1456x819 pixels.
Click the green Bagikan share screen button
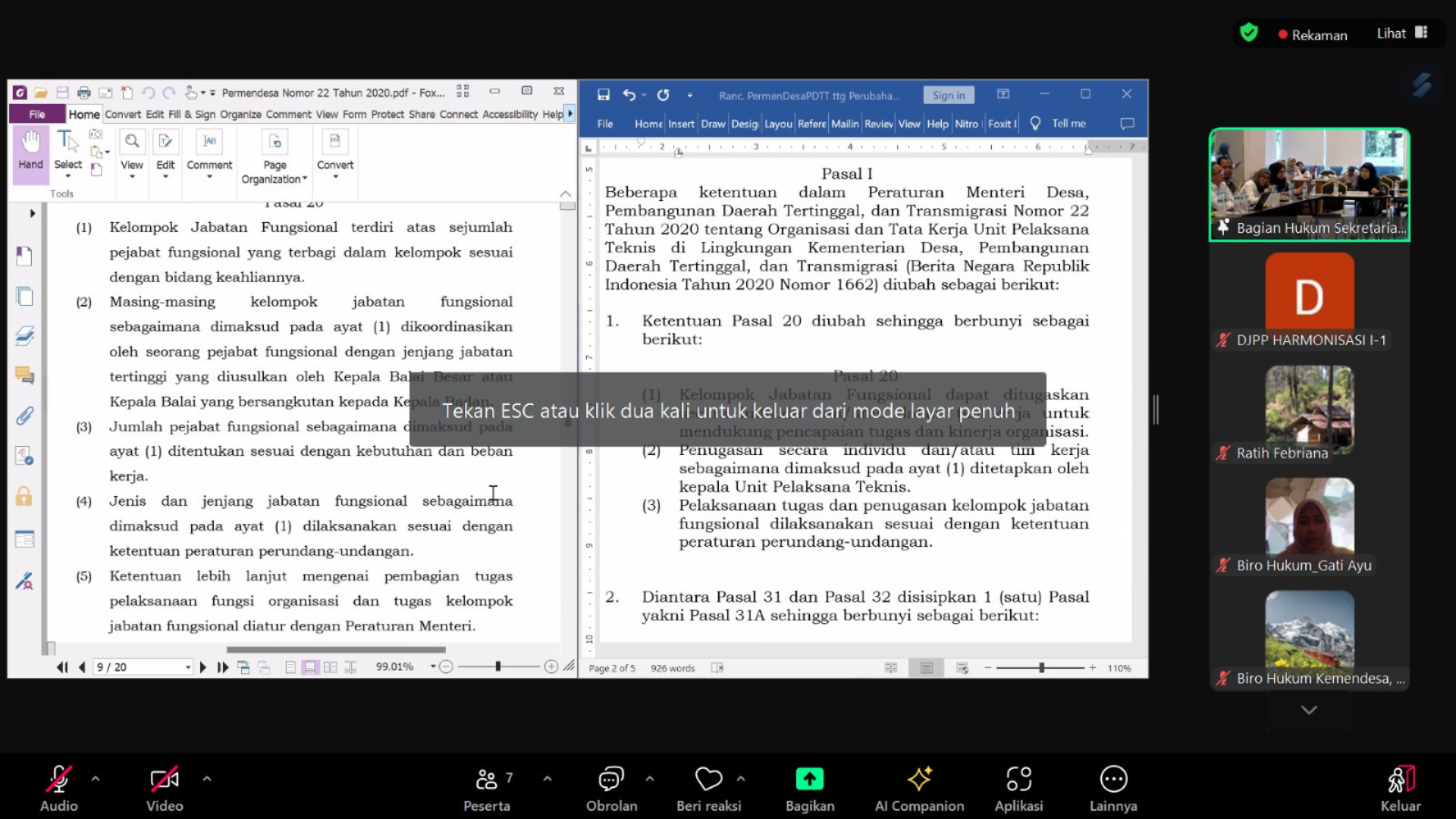pos(810,789)
